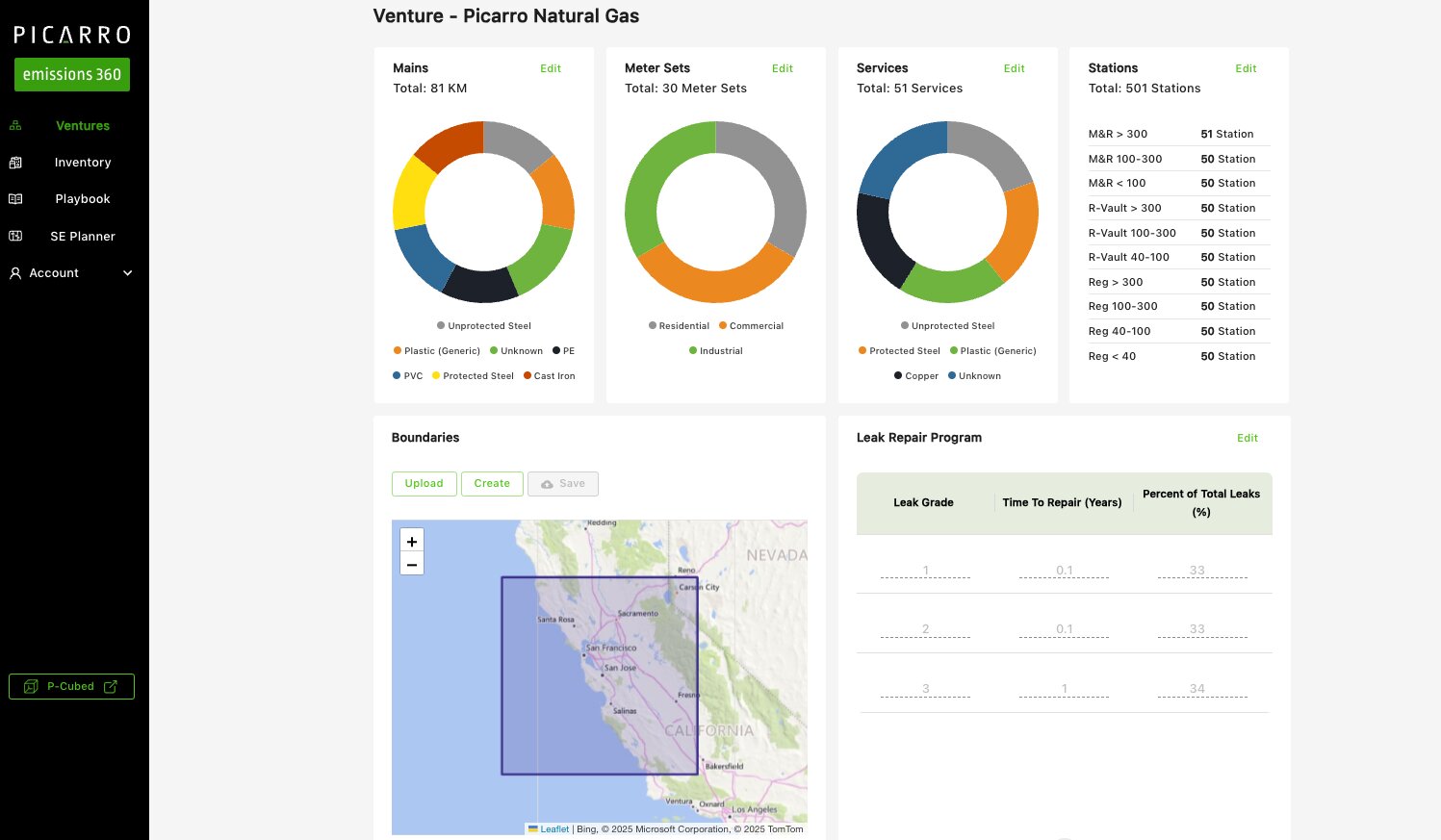Click Time To Repair field for grade 3
Image resolution: width=1441 pixels, height=840 pixels.
coord(1064,689)
